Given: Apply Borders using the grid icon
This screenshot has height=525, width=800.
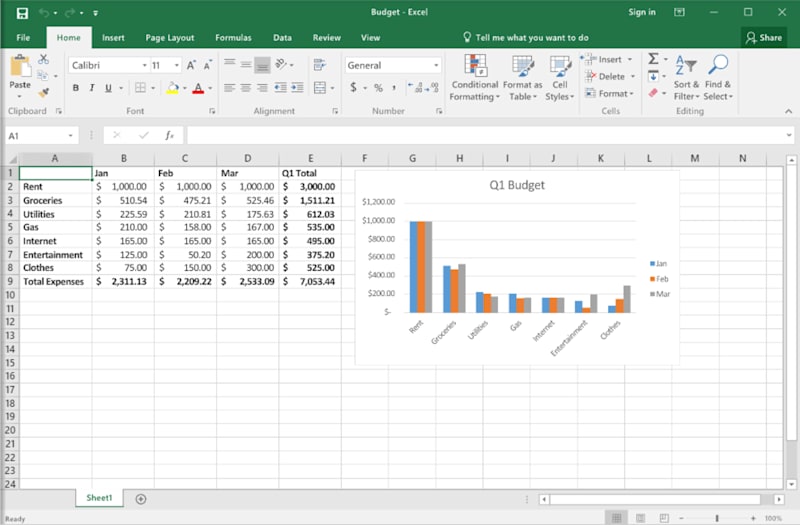Looking at the screenshot, I should tap(140, 88).
